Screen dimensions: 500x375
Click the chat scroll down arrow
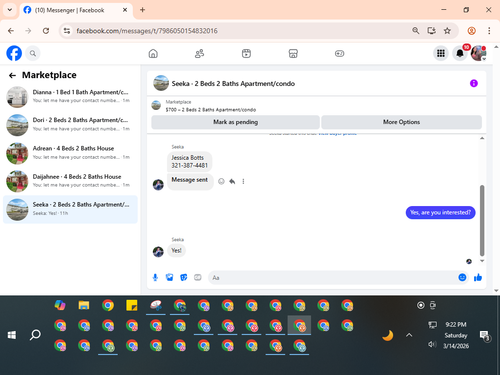pyautogui.click(x=482, y=261)
